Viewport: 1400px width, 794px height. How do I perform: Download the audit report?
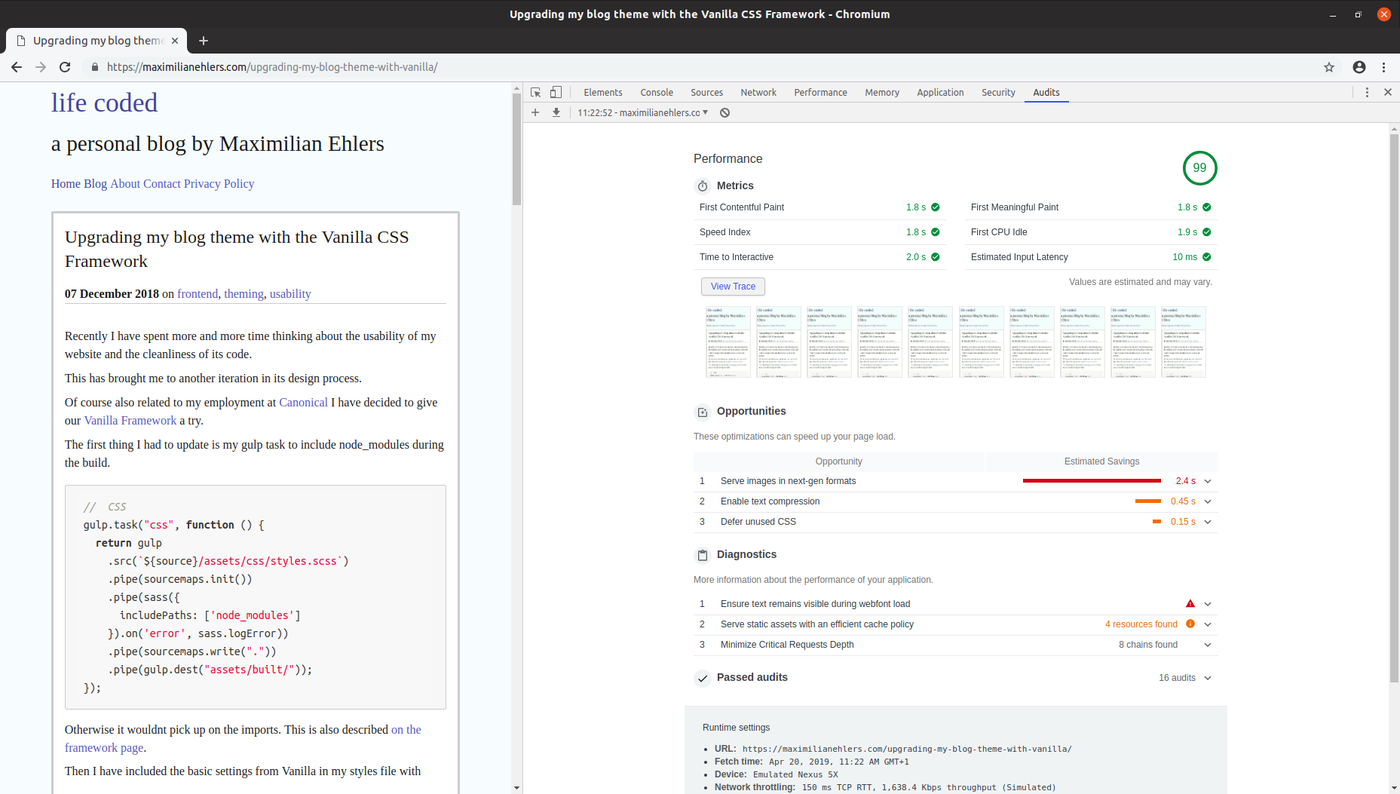[x=556, y=113]
